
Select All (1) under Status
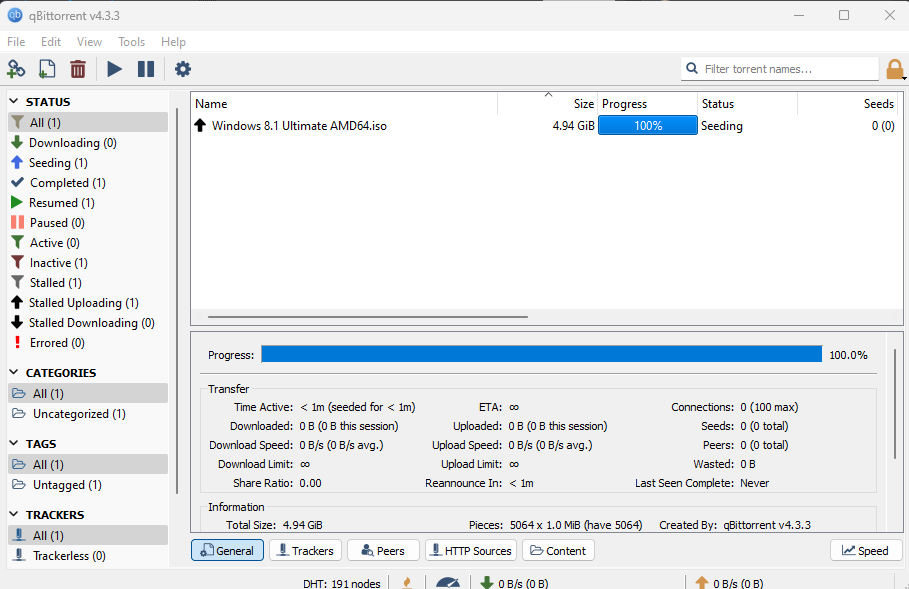click(88, 122)
